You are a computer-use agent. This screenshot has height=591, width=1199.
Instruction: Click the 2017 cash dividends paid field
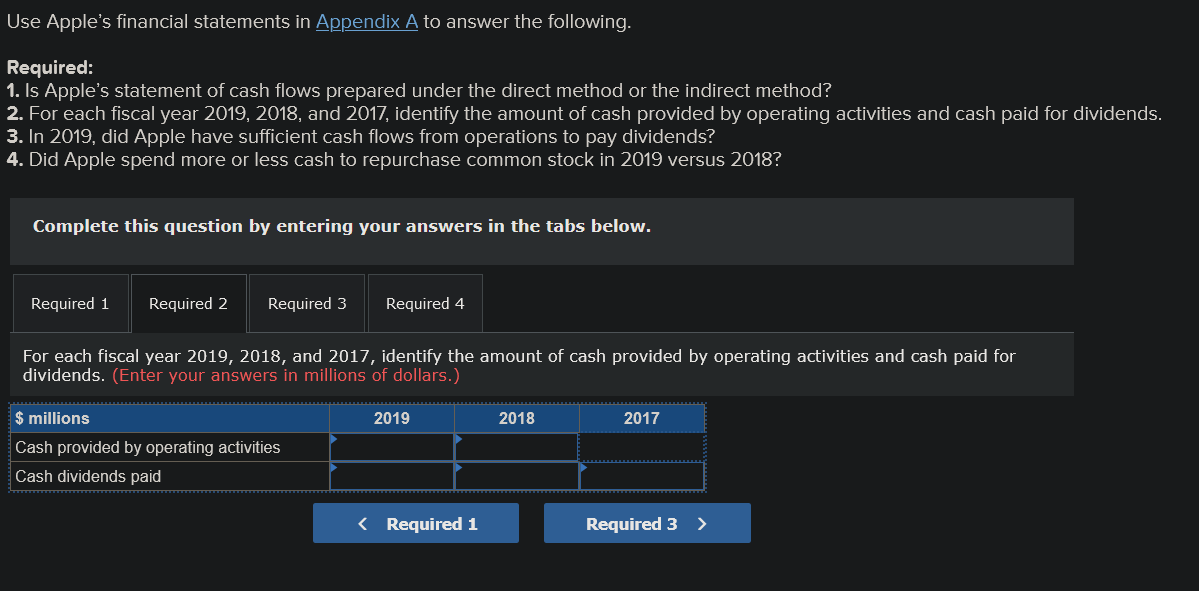[641, 476]
